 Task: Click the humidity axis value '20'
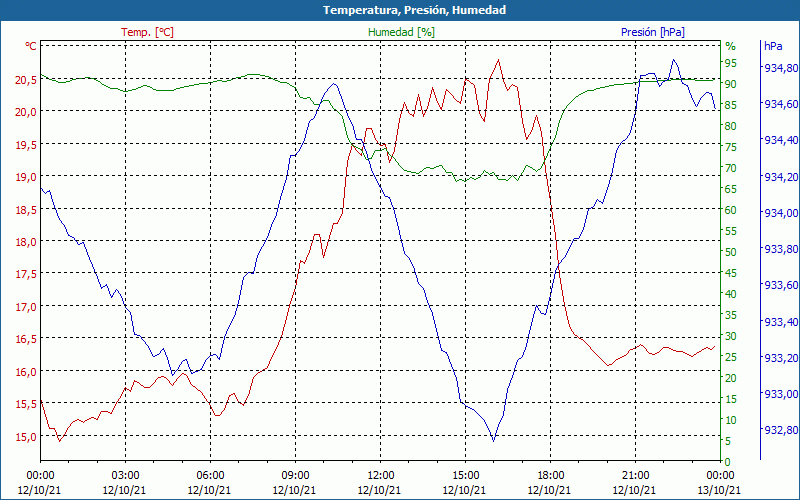pos(731,378)
